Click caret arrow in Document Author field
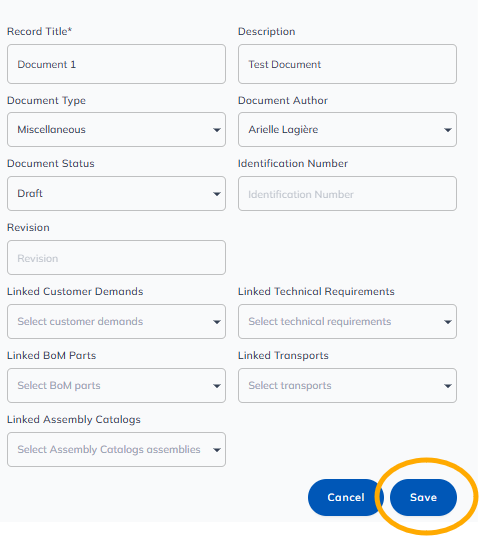The height and width of the screenshot is (537, 480). click(x=447, y=130)
